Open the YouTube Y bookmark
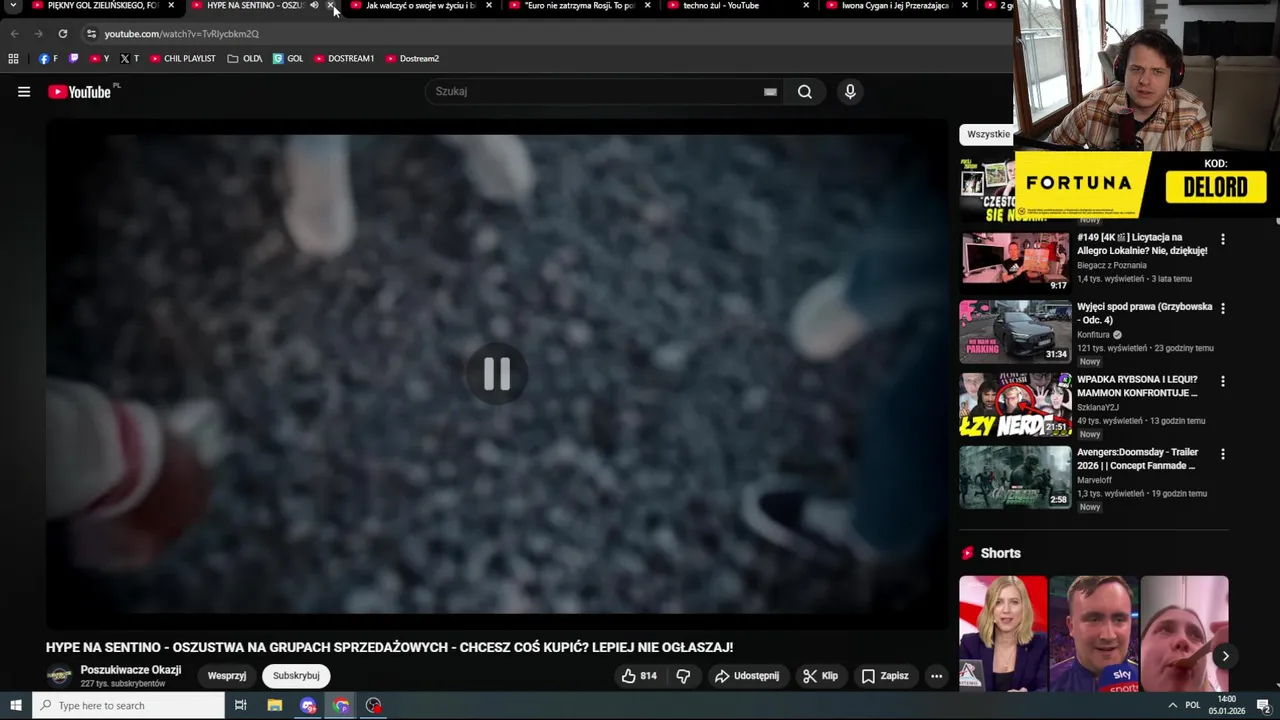The height and width of the screenshot is (720, 1280). click(100, 59)
